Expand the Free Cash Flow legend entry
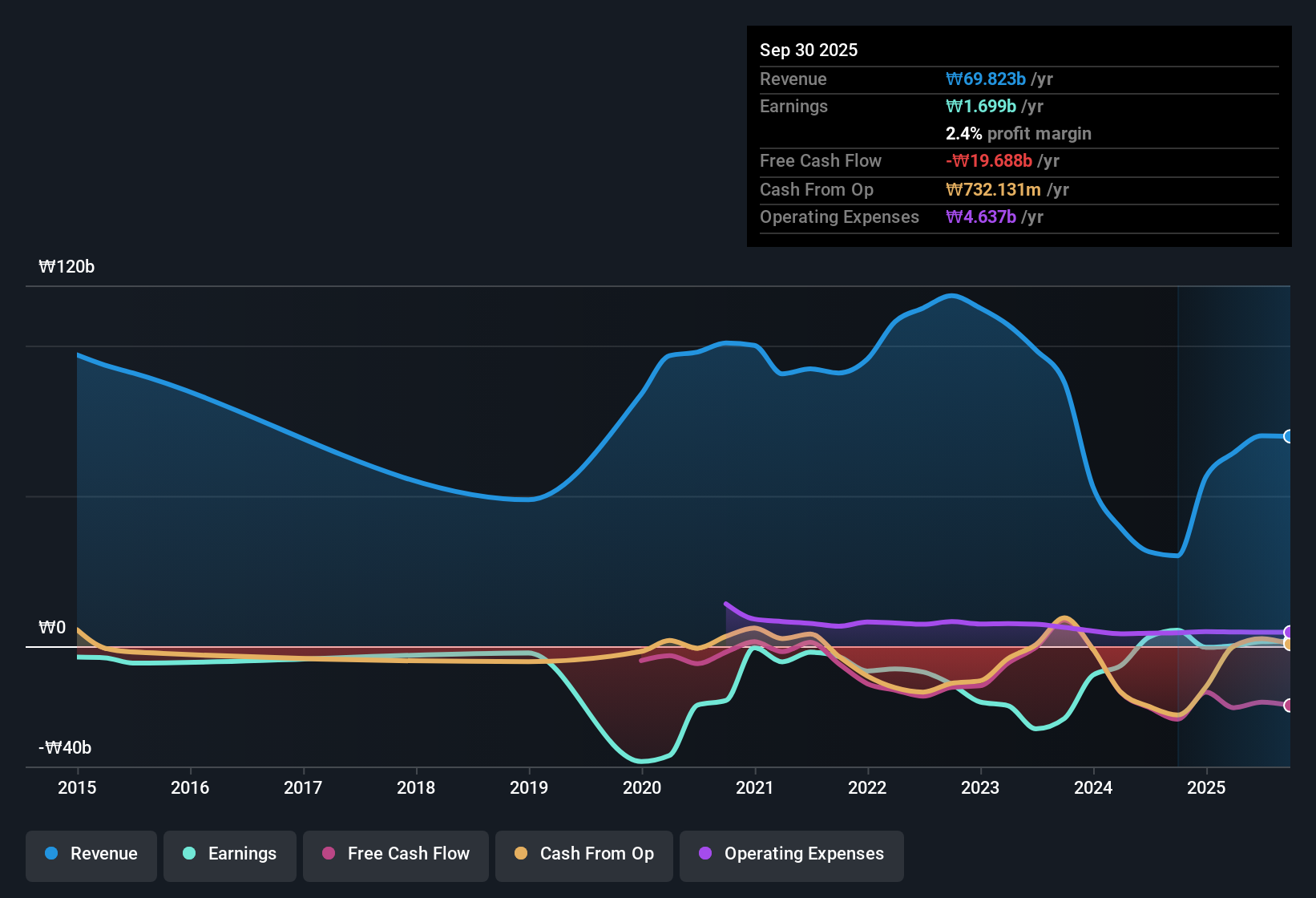 coord(395,854)
